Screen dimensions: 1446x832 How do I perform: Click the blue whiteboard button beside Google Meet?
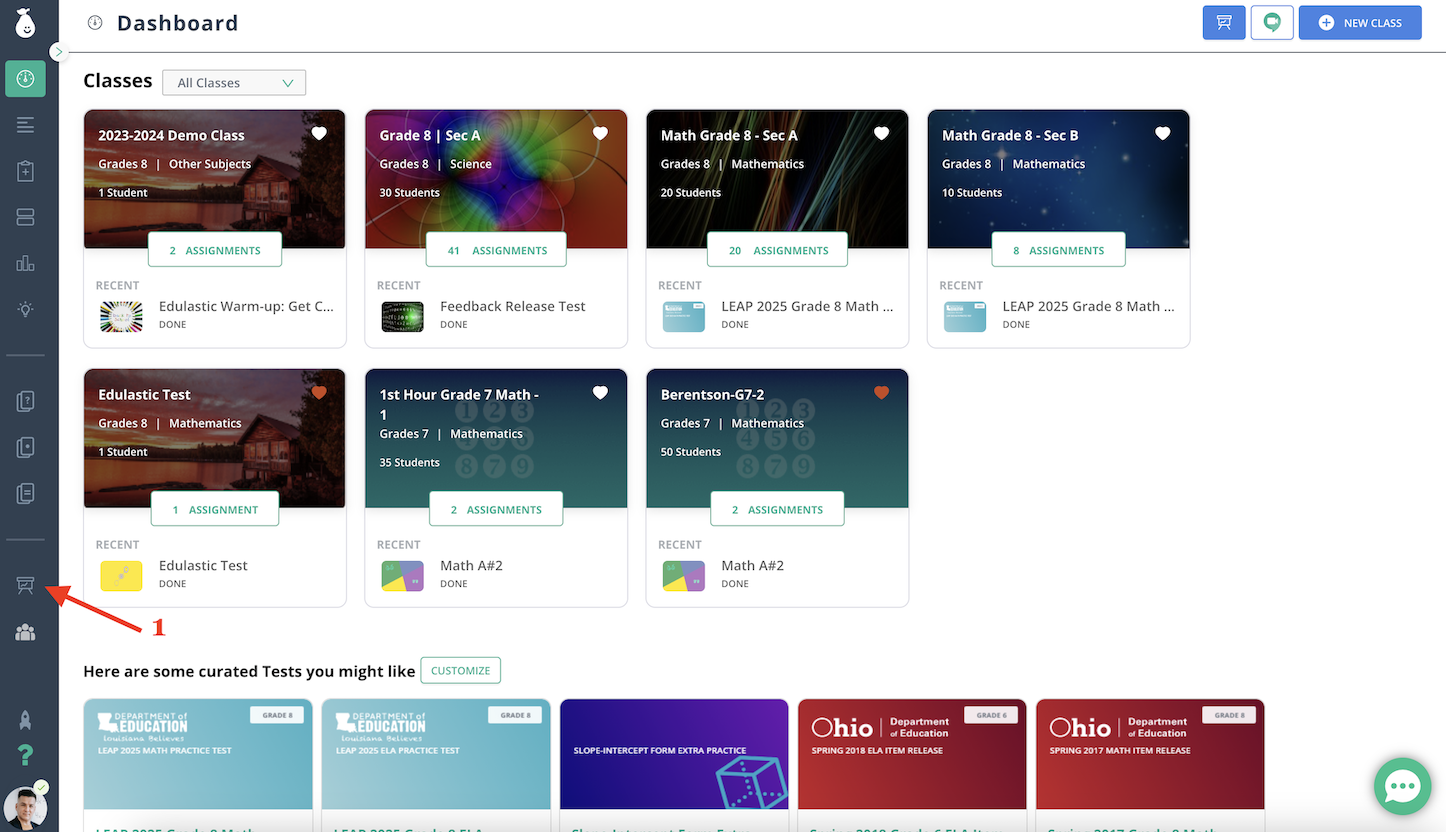click(x=1223, y=22)
